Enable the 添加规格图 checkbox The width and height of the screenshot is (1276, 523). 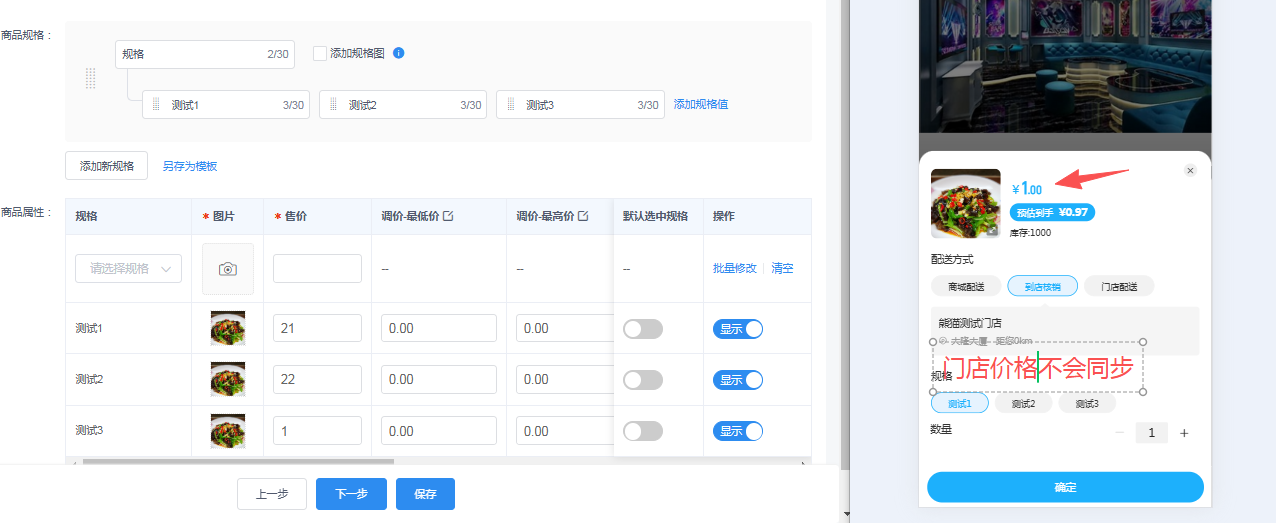[320, 54]
